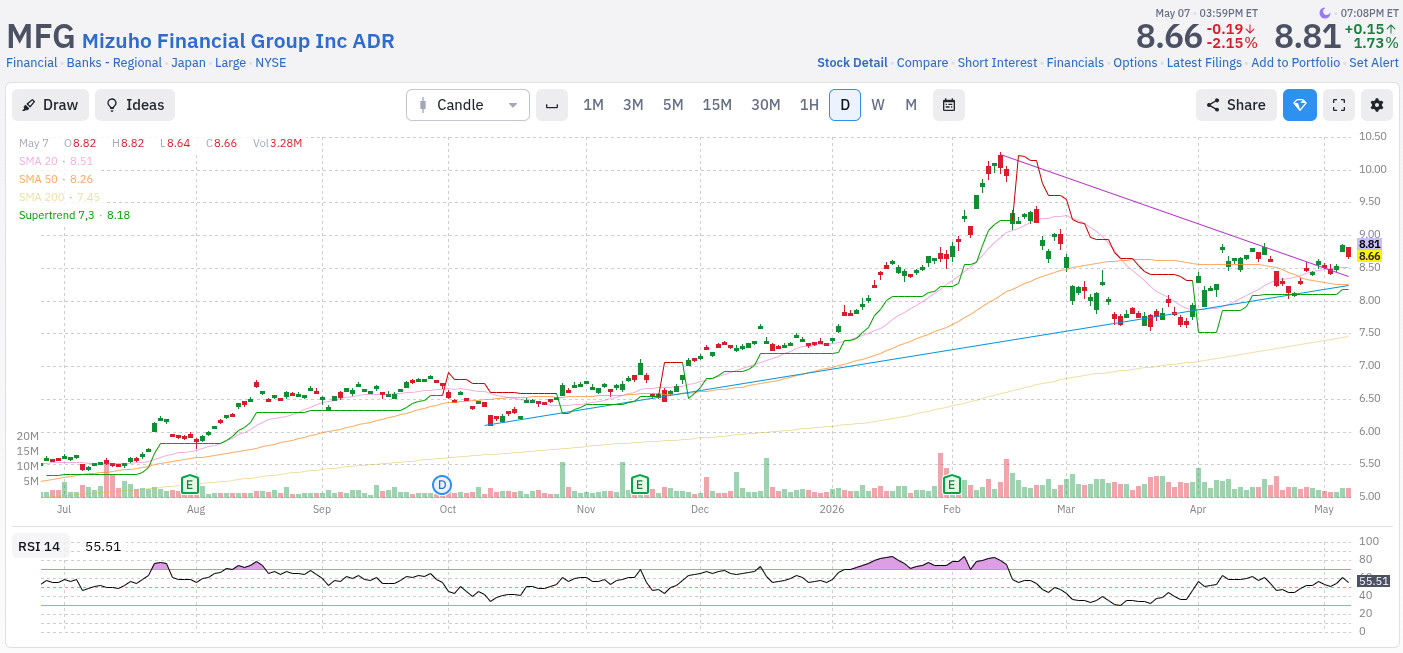Click the Vol 3.28M readout
Image resolution: width=1403 pixels, height=653 pixels.
click(277, 143)
